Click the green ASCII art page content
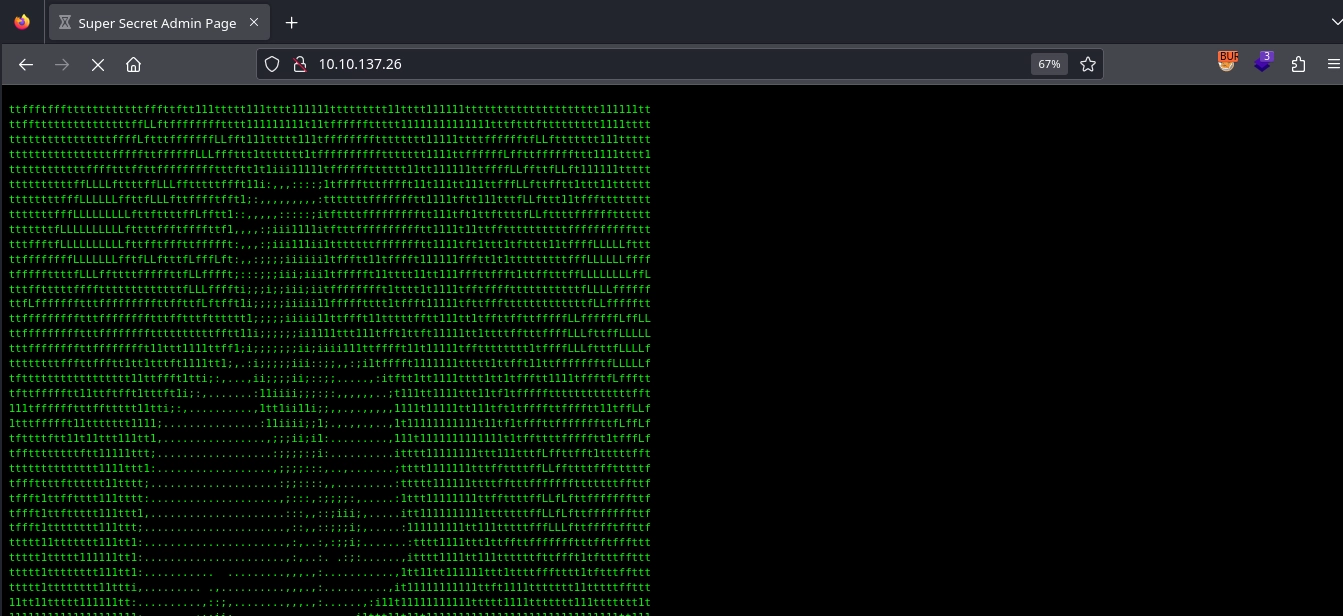1343x616 pixels. [x=330, y=350]
